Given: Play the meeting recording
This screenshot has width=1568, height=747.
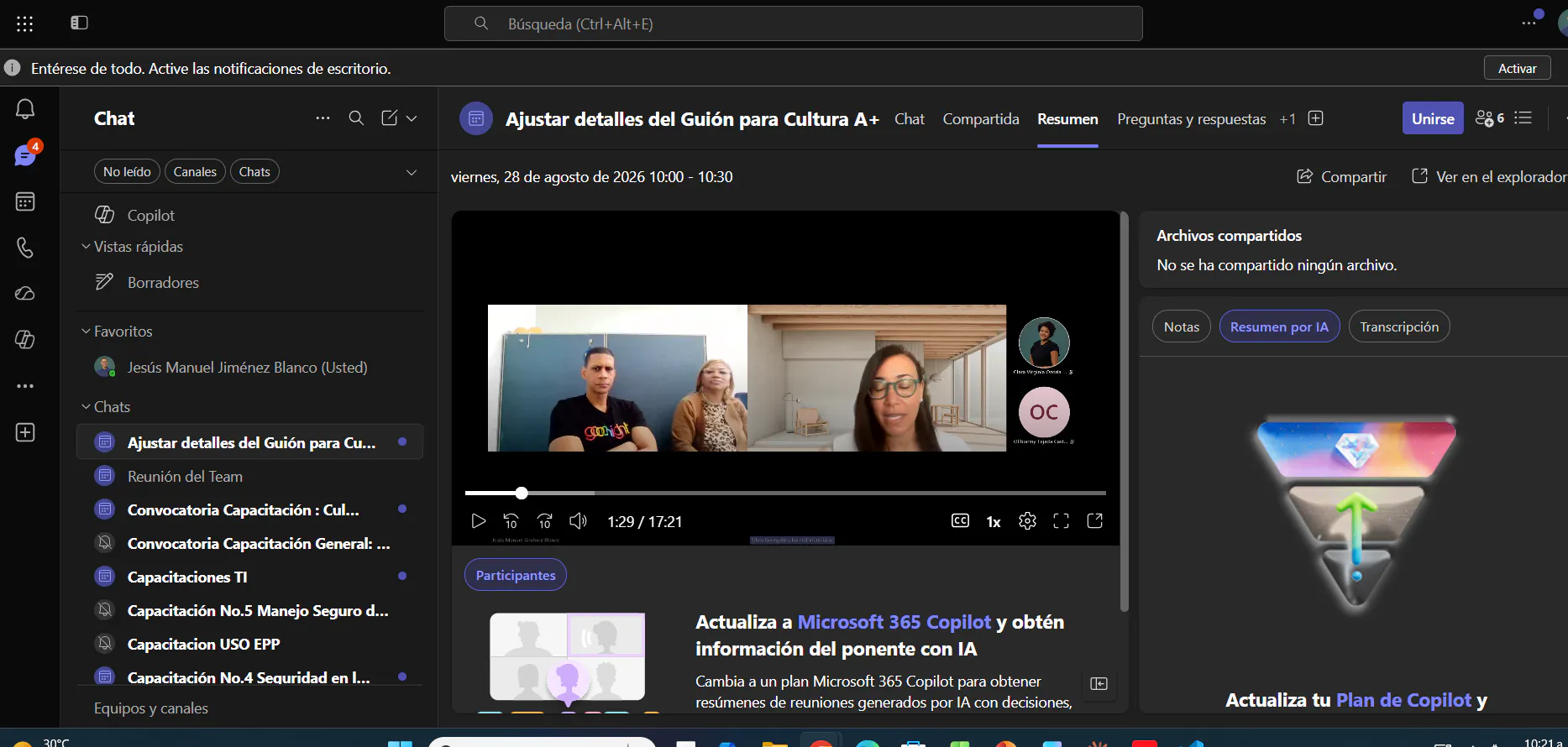Looking at the screenshot, I should pyautogui.click(x=478, y=521).
